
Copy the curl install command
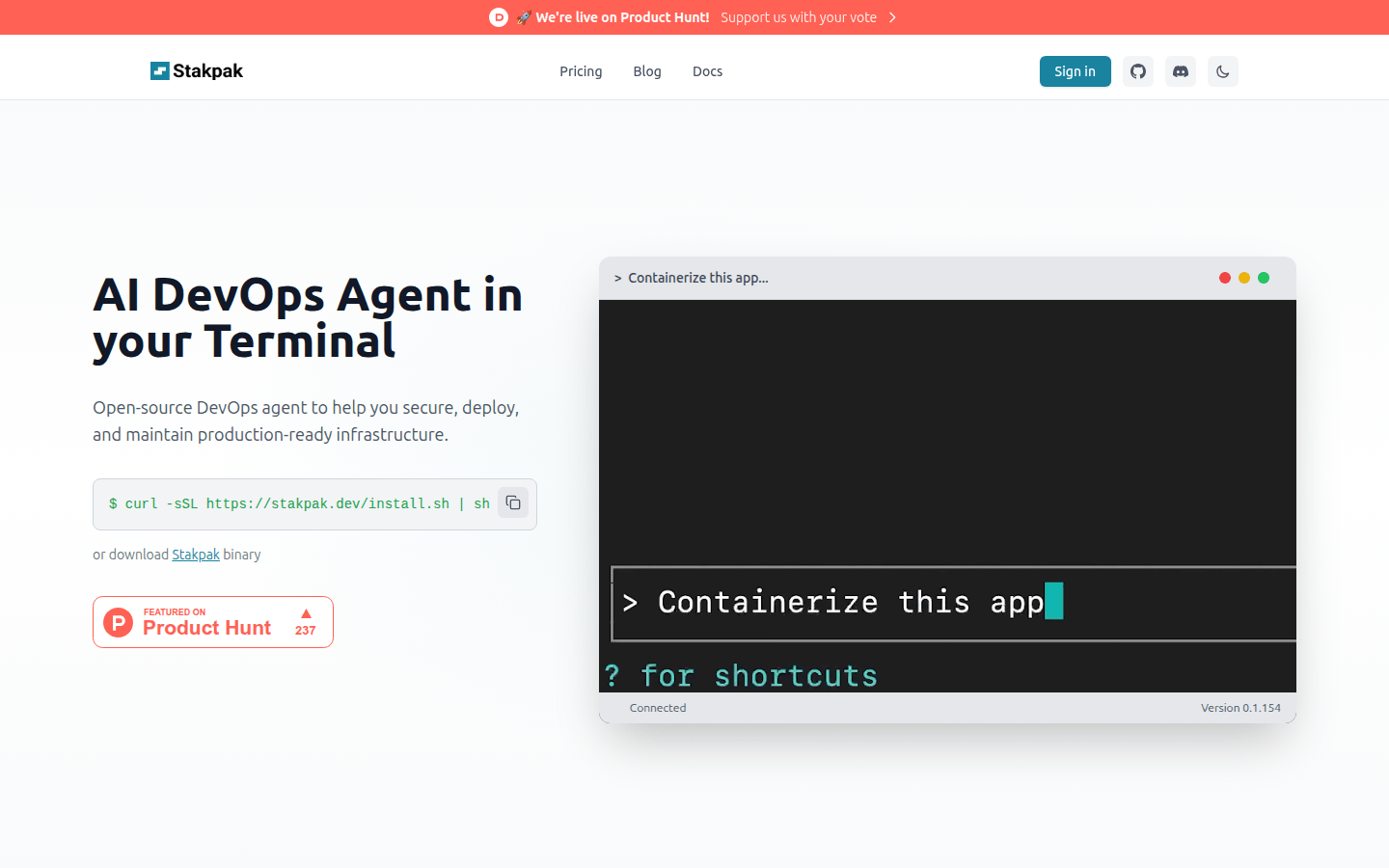(x=513, y=502)
